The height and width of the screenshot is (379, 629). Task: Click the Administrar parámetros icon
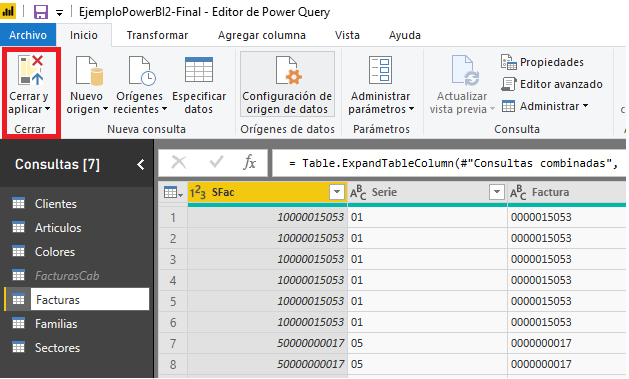380,70
